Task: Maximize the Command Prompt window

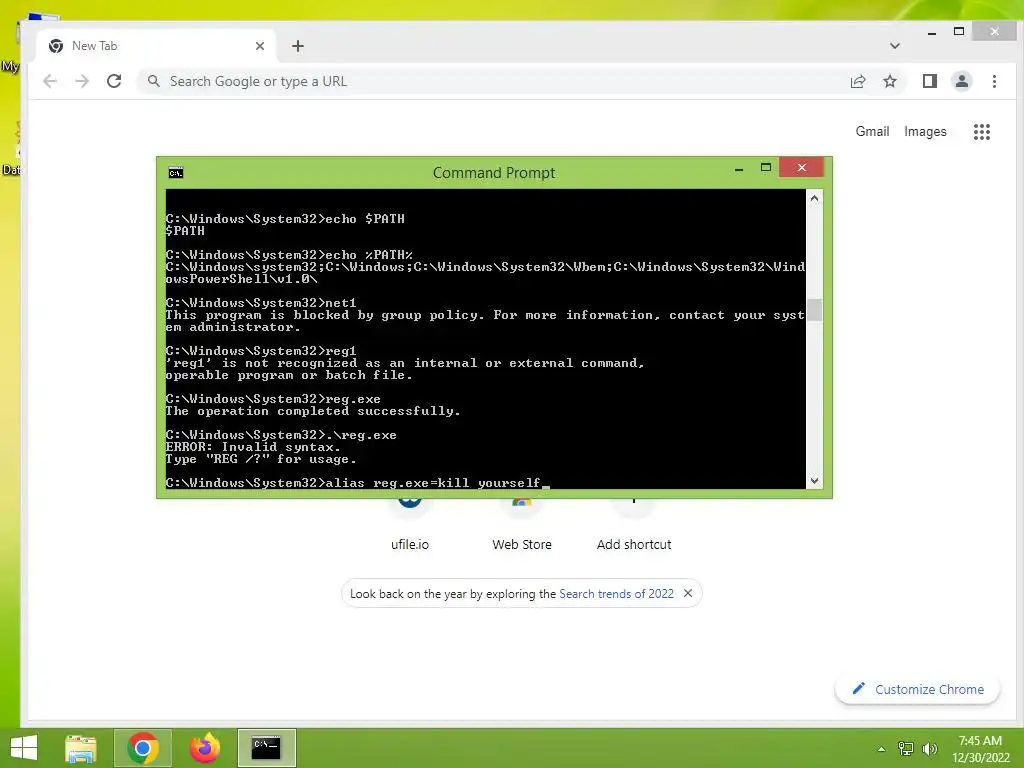Action: 765,168
